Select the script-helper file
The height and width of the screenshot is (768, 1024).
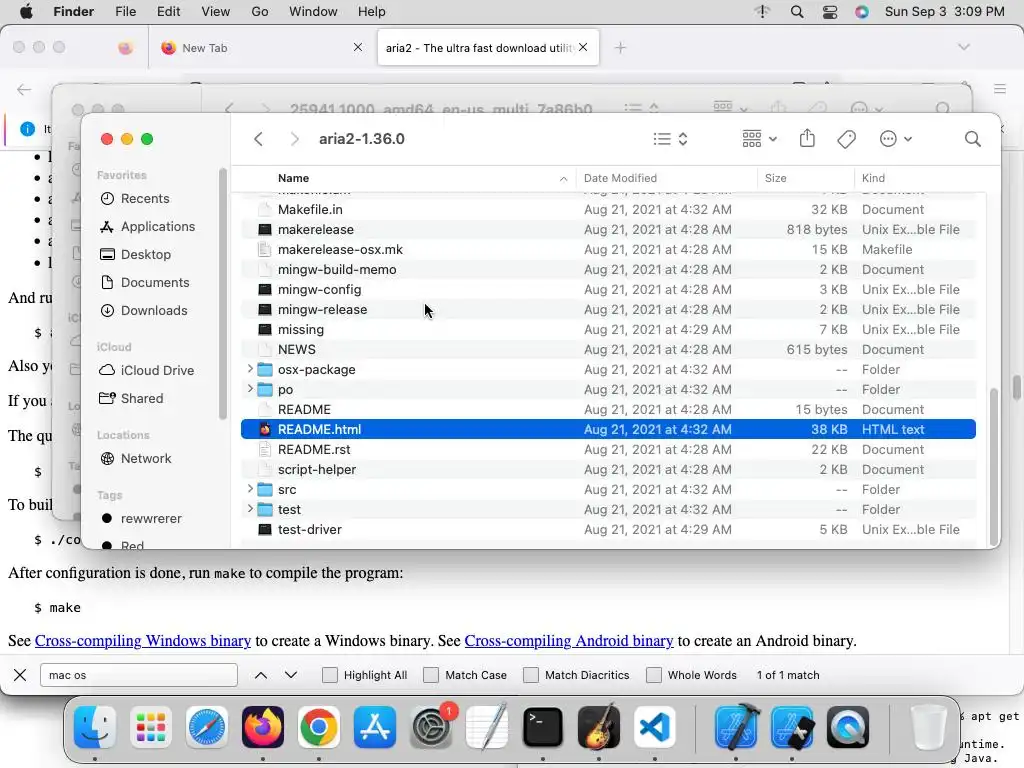pyautogui.click(x=608, y=470)
